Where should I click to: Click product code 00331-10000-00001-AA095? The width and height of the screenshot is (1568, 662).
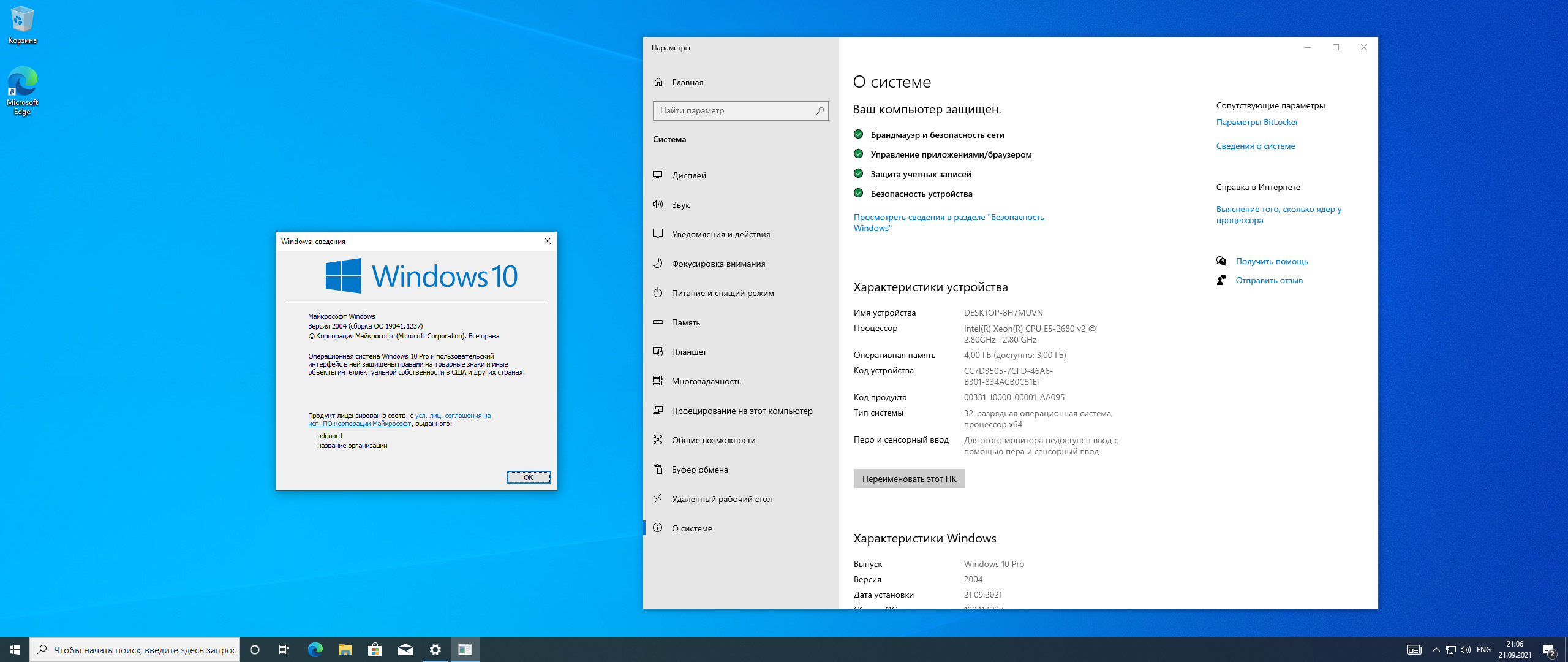(x=1014, y=397)
